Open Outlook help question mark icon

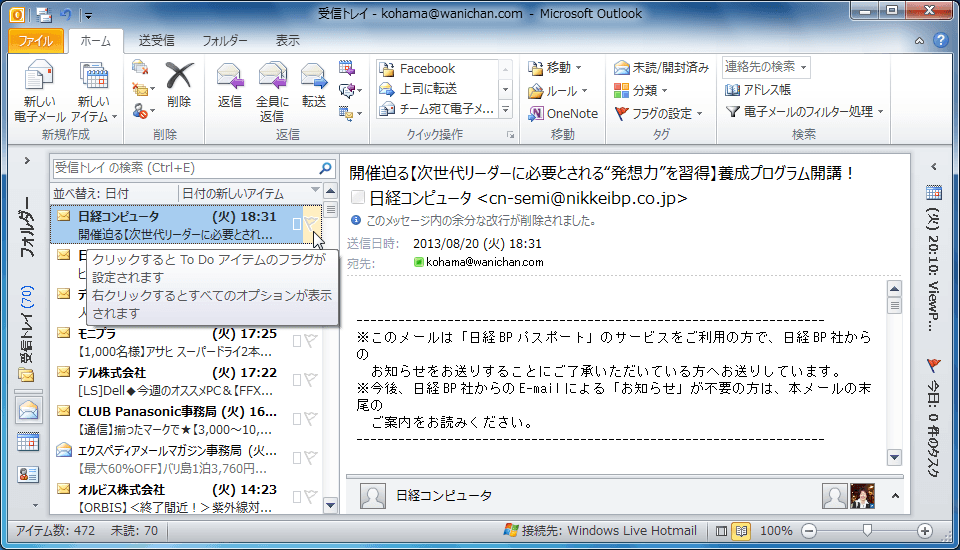click(941, 40)
